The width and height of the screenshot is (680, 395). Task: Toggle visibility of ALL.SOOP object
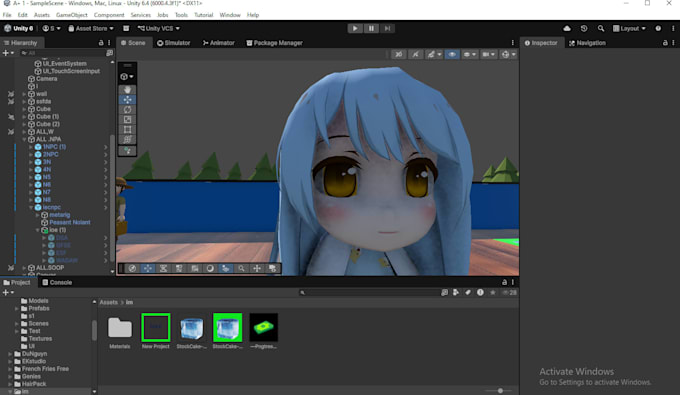click(x=11, y=268)
